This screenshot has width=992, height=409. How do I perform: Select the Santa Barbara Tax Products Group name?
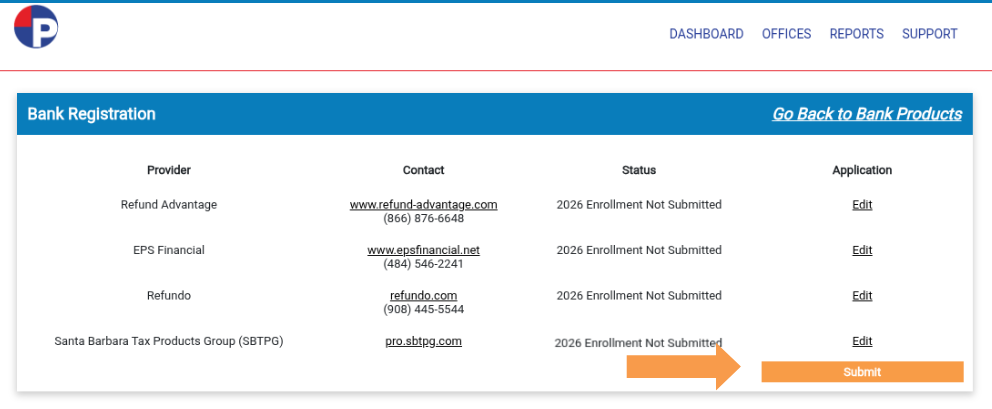point(169,341)
